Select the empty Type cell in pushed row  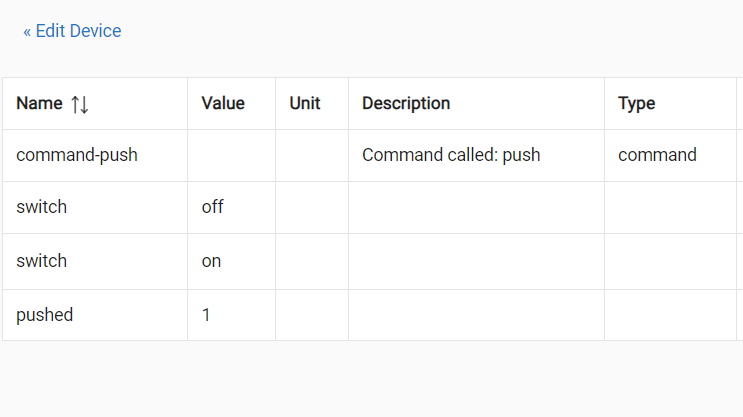(x=670, y=315)
